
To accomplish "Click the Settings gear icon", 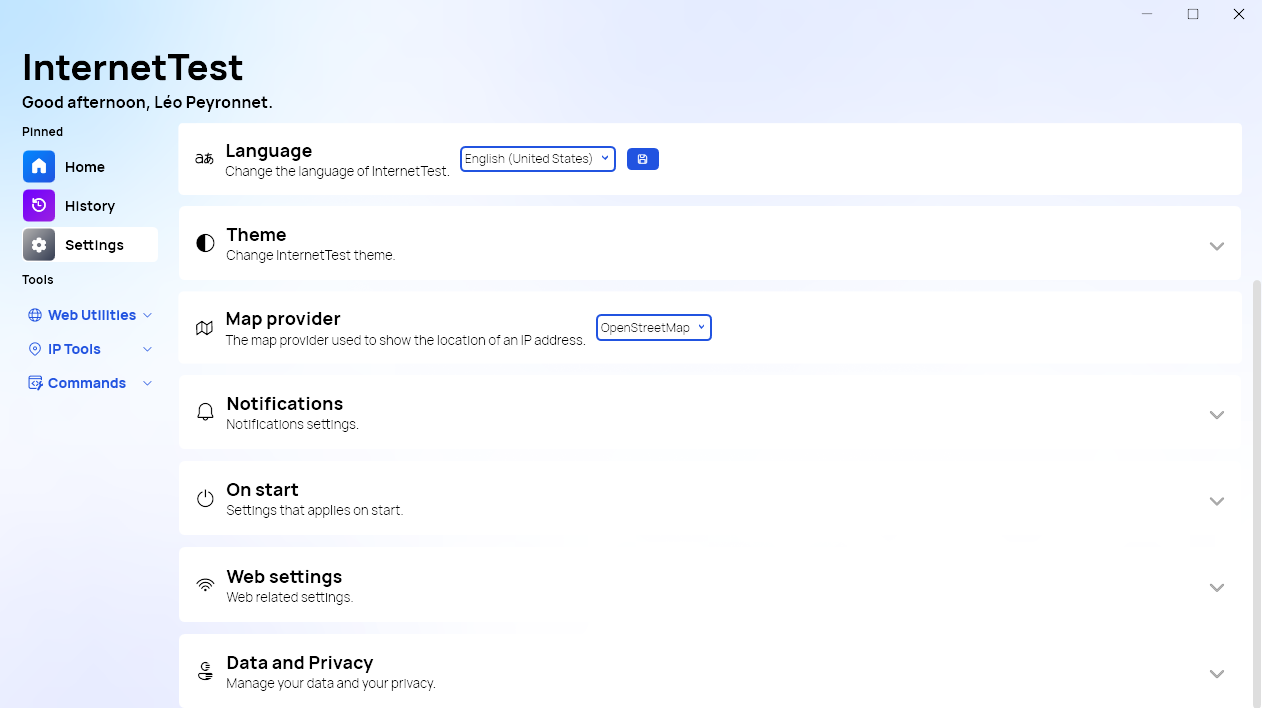I will (39, 244).
